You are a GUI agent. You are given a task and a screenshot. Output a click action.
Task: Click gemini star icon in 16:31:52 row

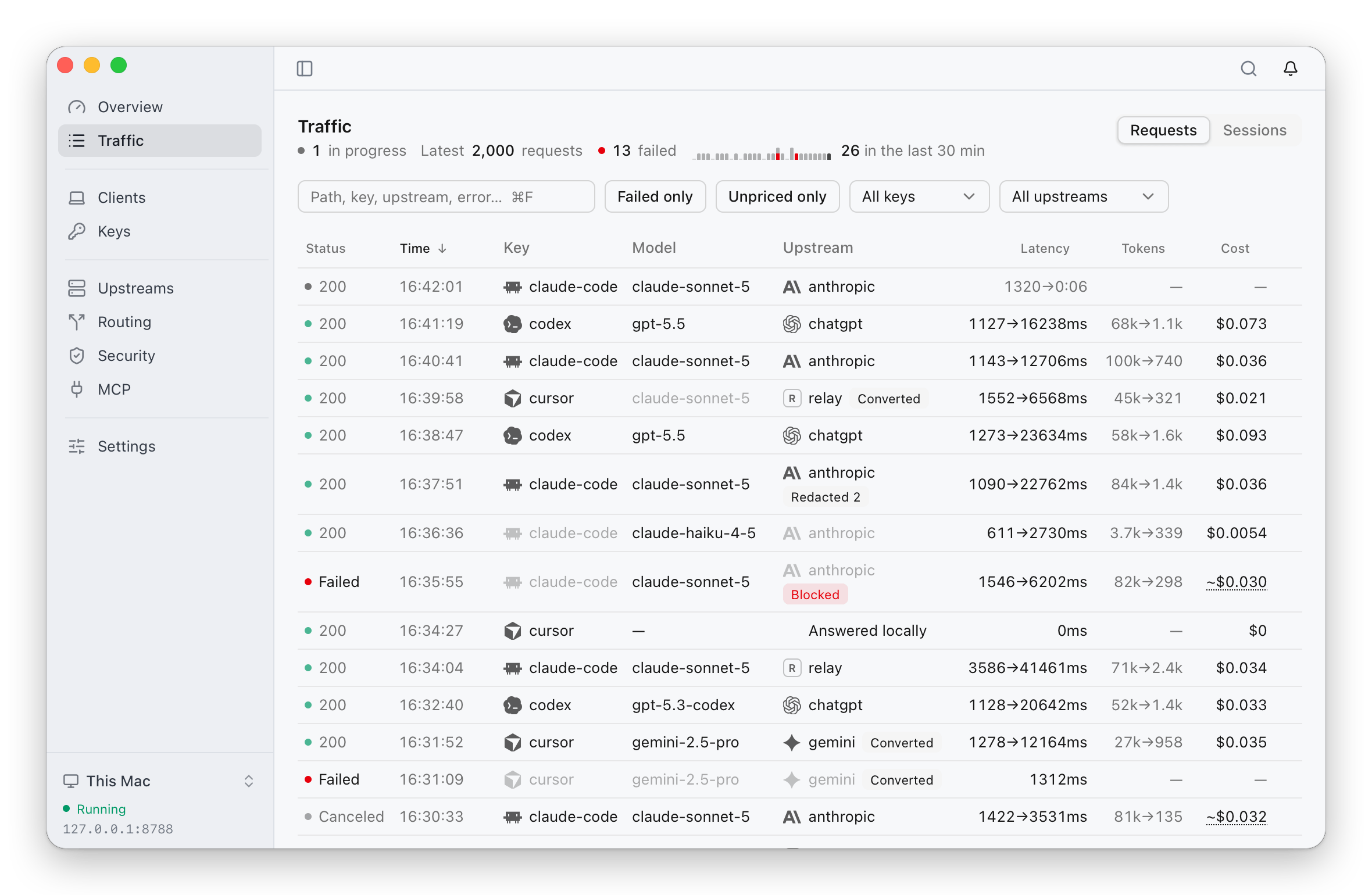click(x=792, y=742)
